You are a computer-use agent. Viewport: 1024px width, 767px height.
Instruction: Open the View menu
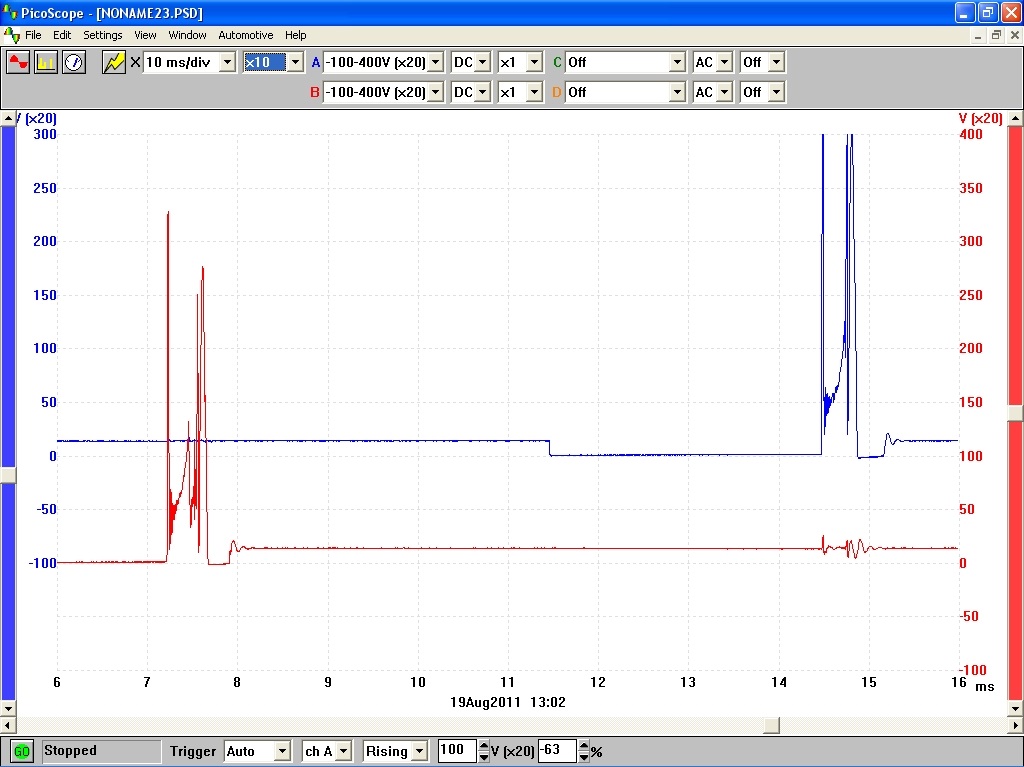pos(145,35)
